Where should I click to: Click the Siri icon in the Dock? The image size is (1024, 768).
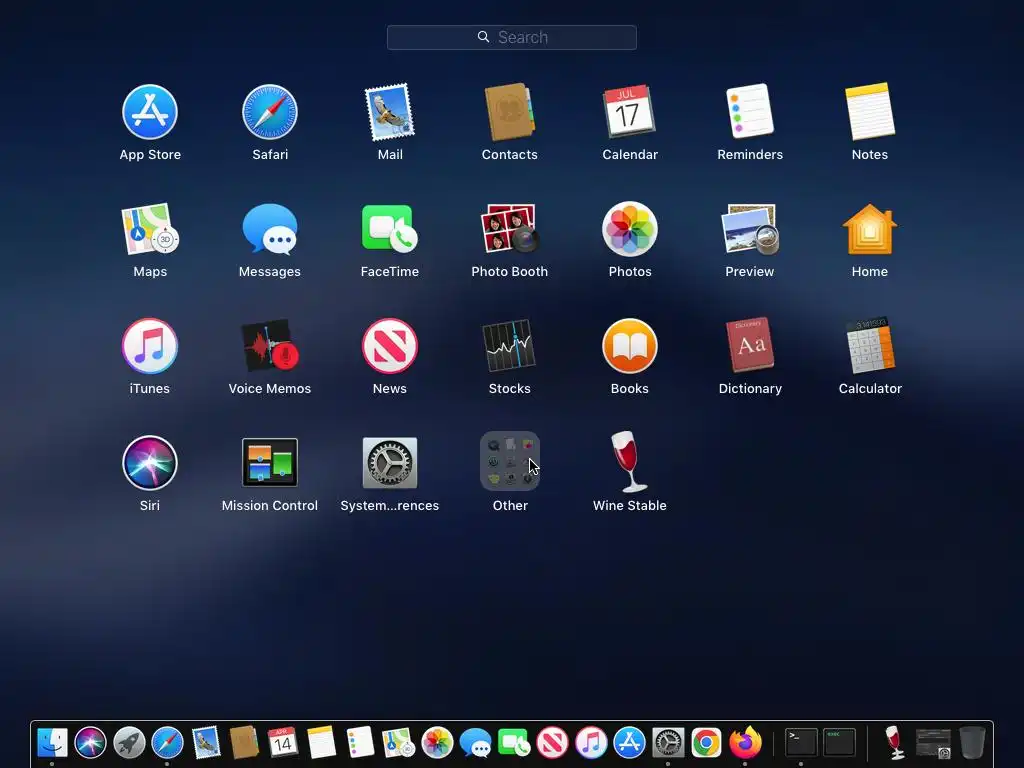[x=90, y=743]
